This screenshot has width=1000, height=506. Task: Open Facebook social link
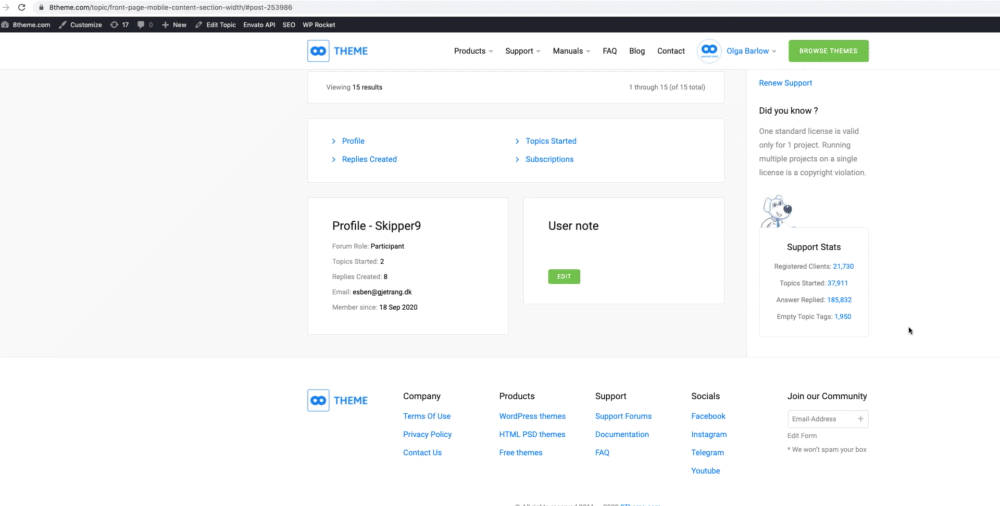click(709, 416)
